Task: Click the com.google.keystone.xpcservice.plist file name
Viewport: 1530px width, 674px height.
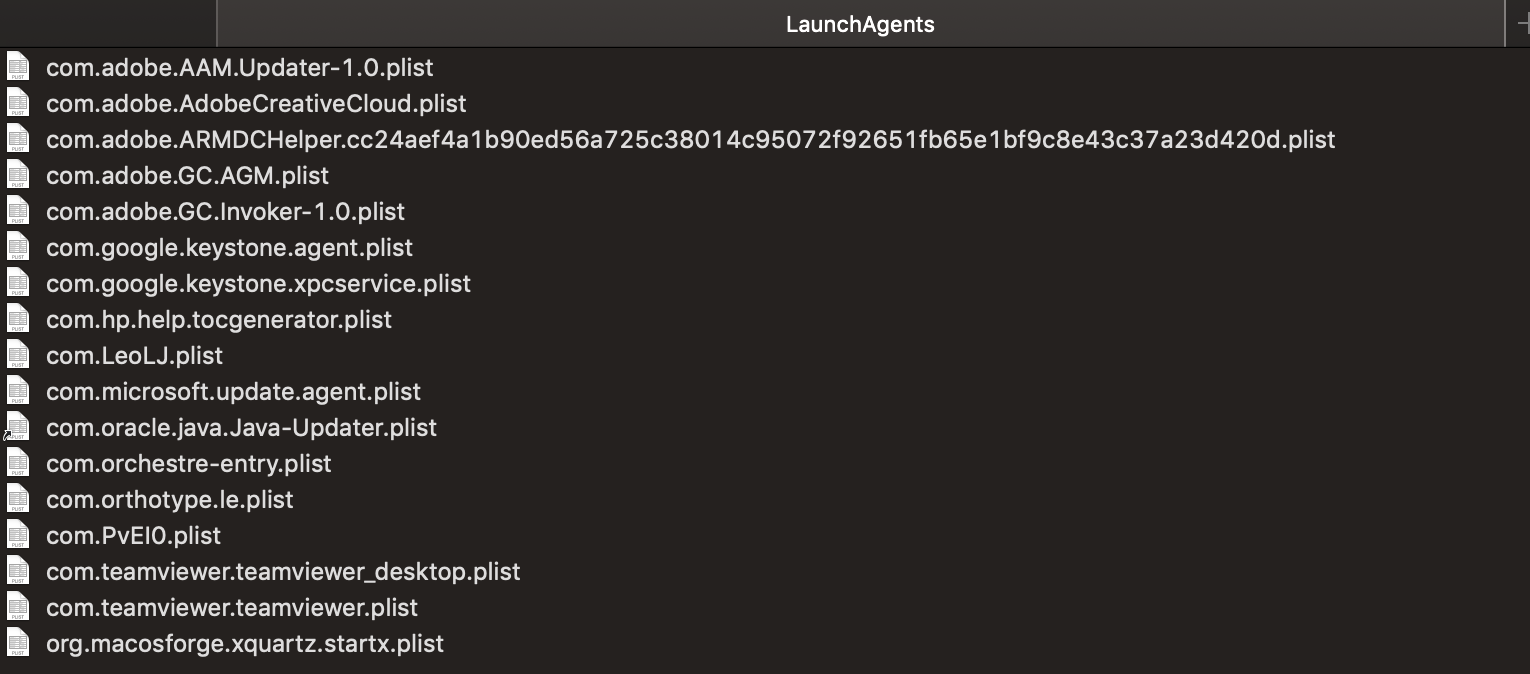Action: point(258,284)
